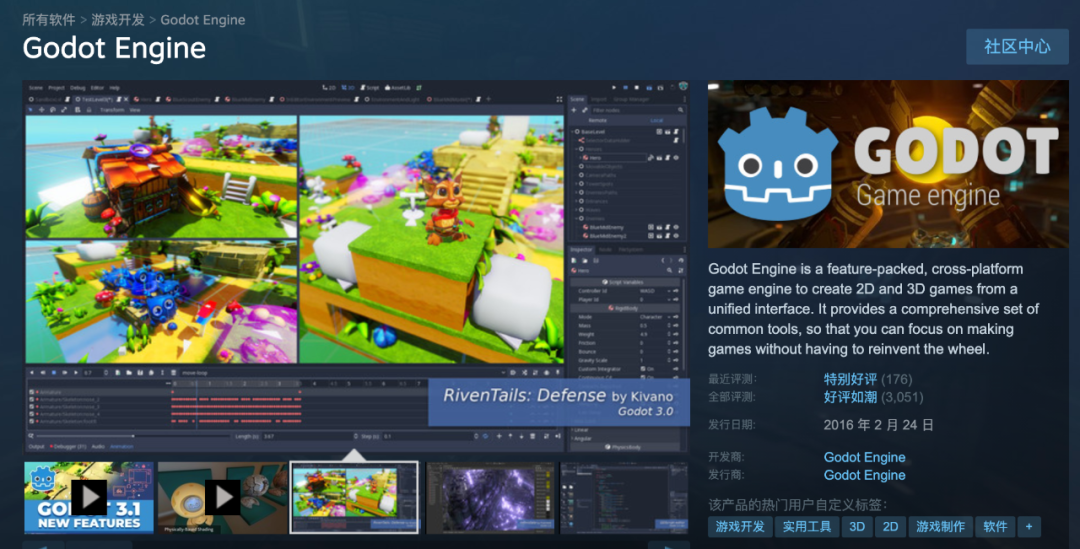Click the 该产品的热门用户自定义标签 heading

click(798, 505)
